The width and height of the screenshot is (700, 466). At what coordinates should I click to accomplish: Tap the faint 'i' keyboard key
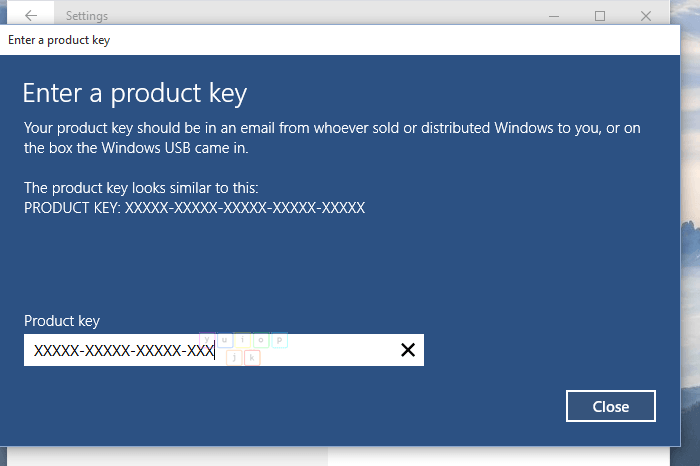pyautogui.click(x=243, y=340)
